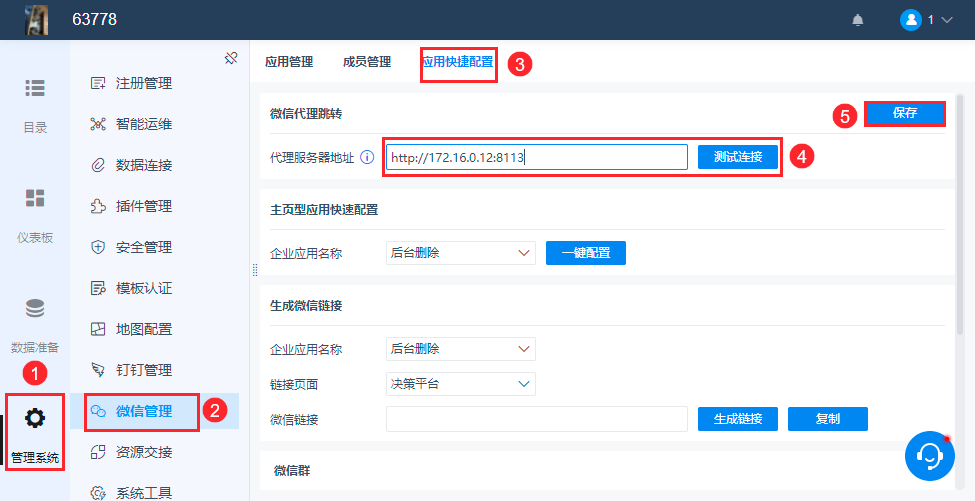Screen dimensions: 975x501
Task: Open the 目录 directory section
Action: pyautogui.click(x=35, y=106)
